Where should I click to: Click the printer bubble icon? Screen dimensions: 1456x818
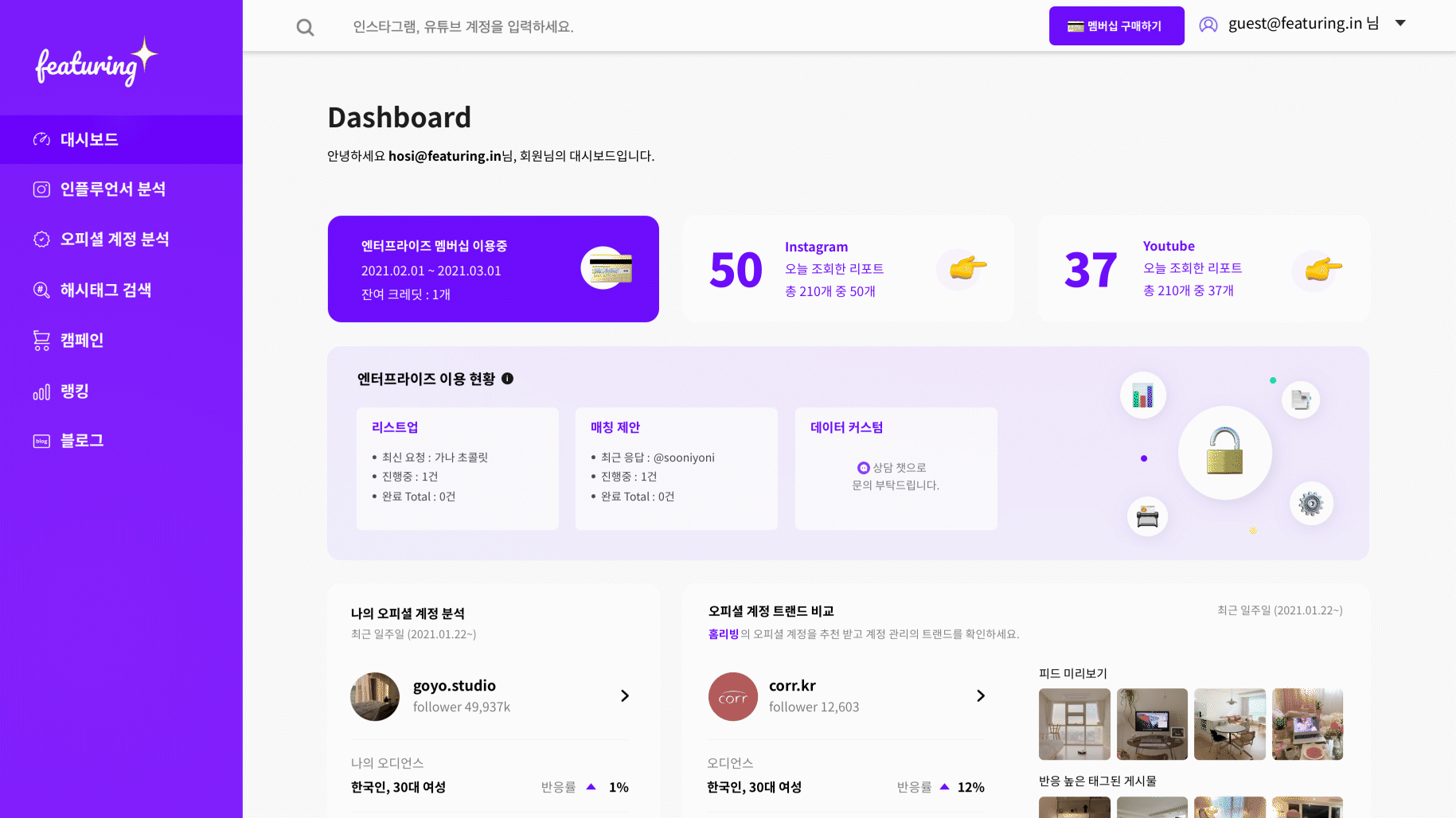click(1147, 516)
